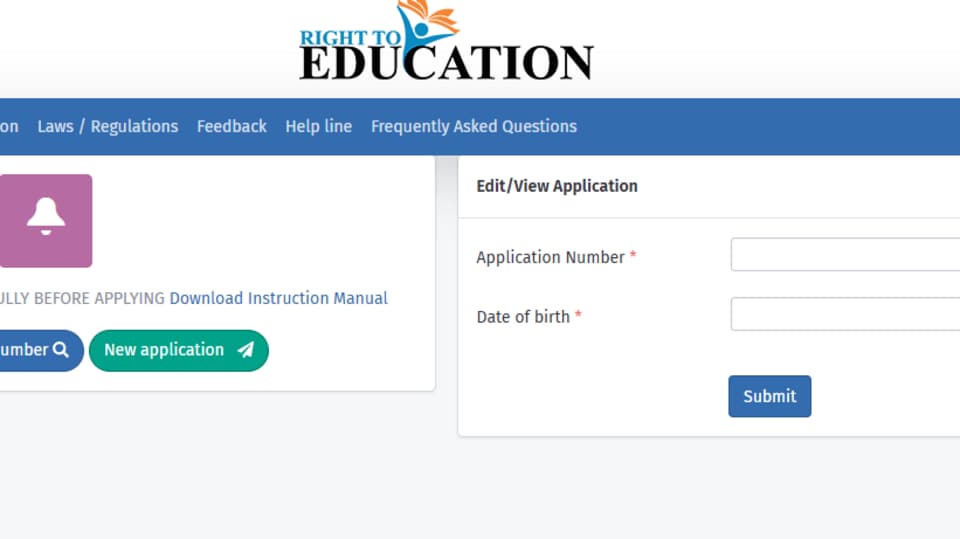Click the white bell notification icon

point(45,217)
